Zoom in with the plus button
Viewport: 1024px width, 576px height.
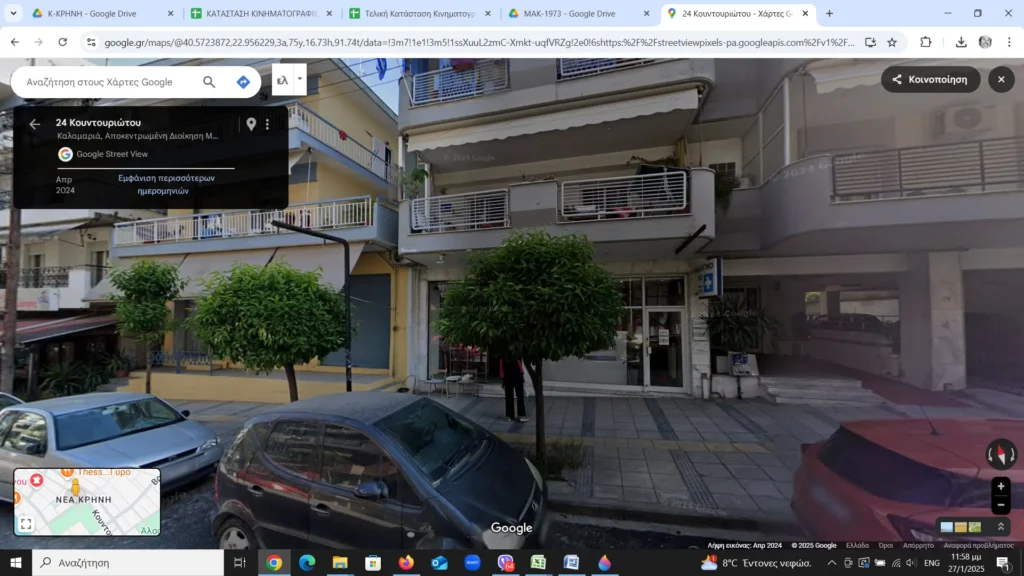[1001, 486]
